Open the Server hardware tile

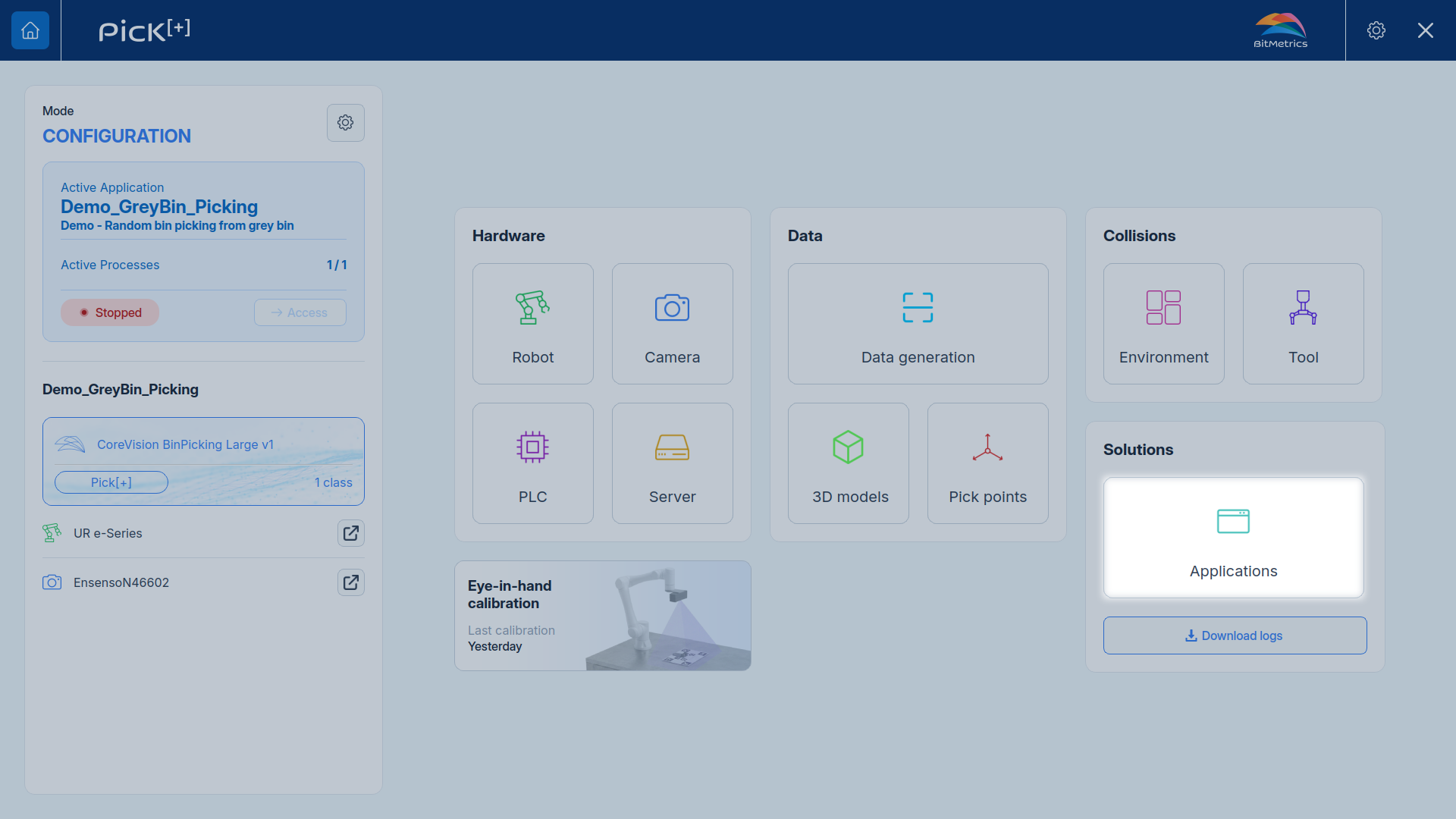pos(673,463)
